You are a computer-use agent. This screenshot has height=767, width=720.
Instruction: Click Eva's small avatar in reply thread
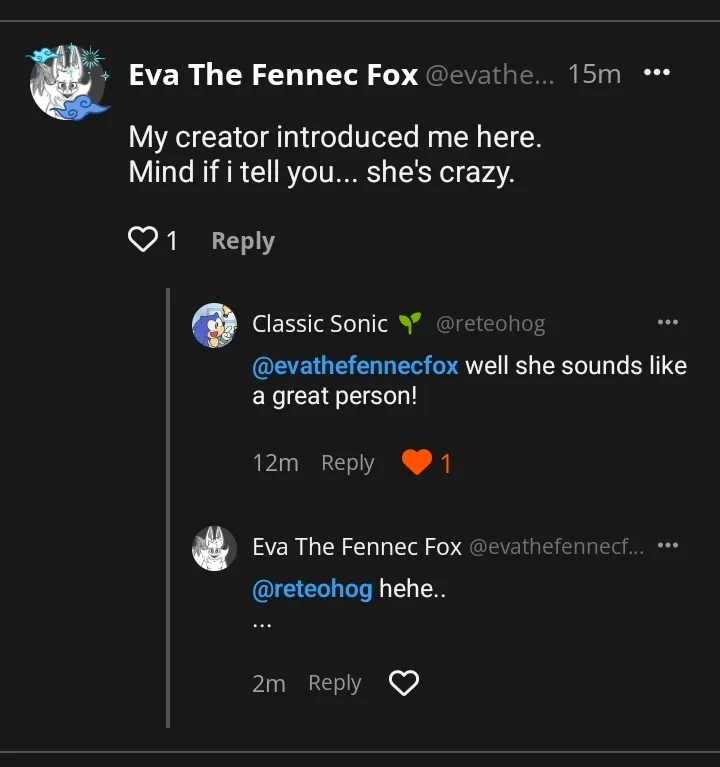click(x=214, y=548)
